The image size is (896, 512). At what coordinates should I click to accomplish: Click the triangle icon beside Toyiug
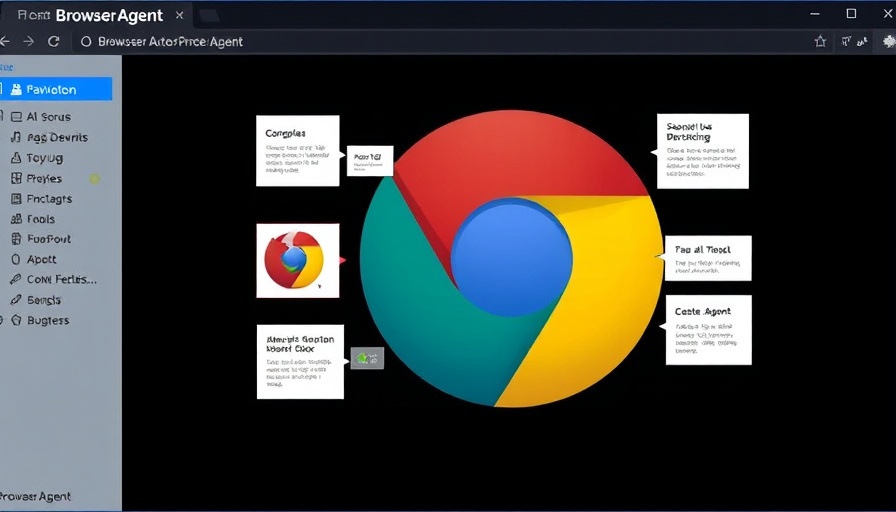(x=16, y=158)
